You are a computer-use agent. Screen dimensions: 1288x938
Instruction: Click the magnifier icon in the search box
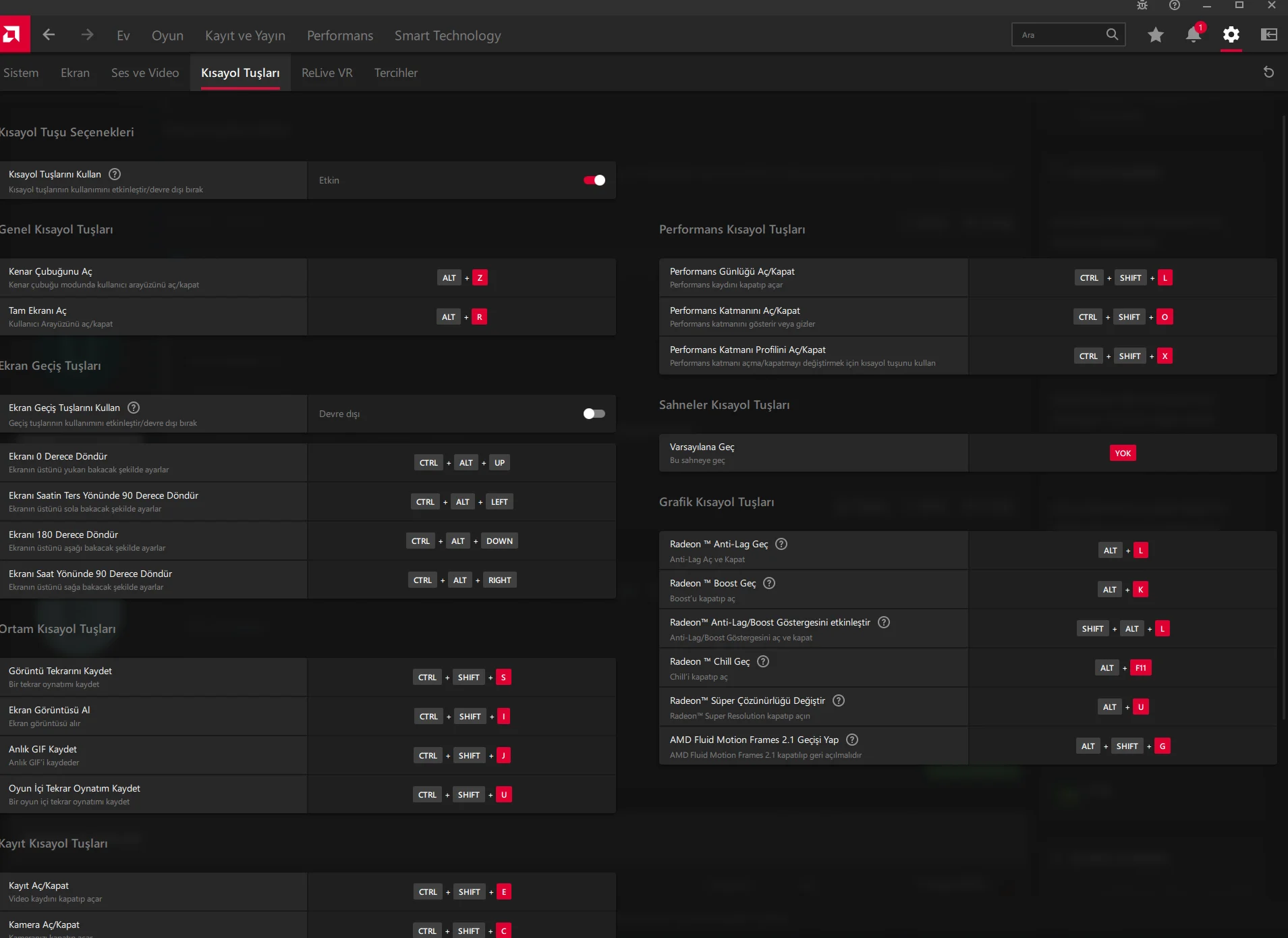click(x=1112, y=34)
